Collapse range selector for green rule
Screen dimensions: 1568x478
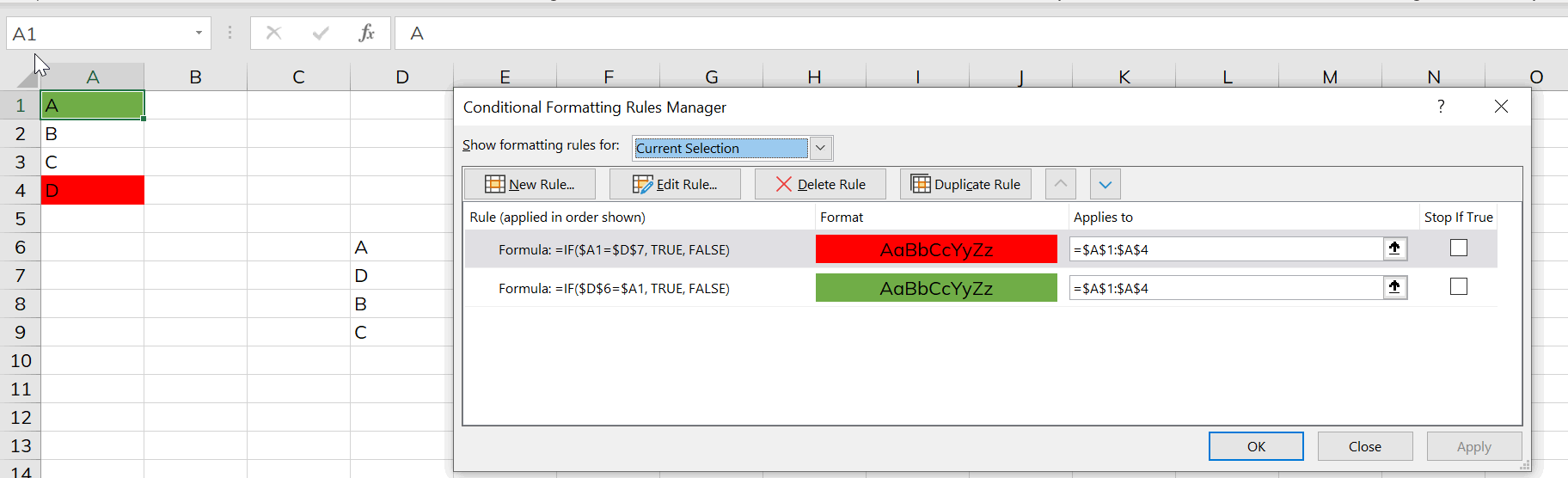tap(1394, 287)
